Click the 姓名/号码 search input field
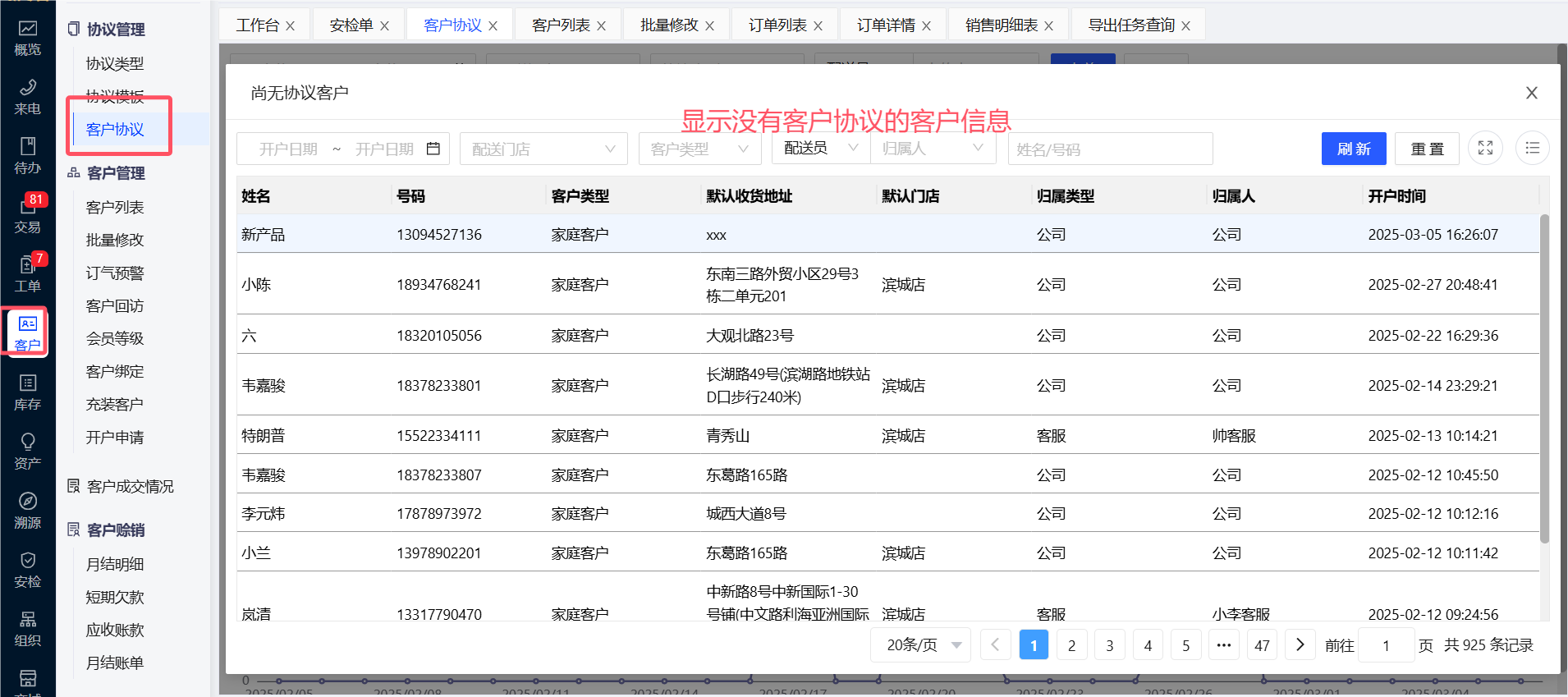 [x=1109, y=149]
